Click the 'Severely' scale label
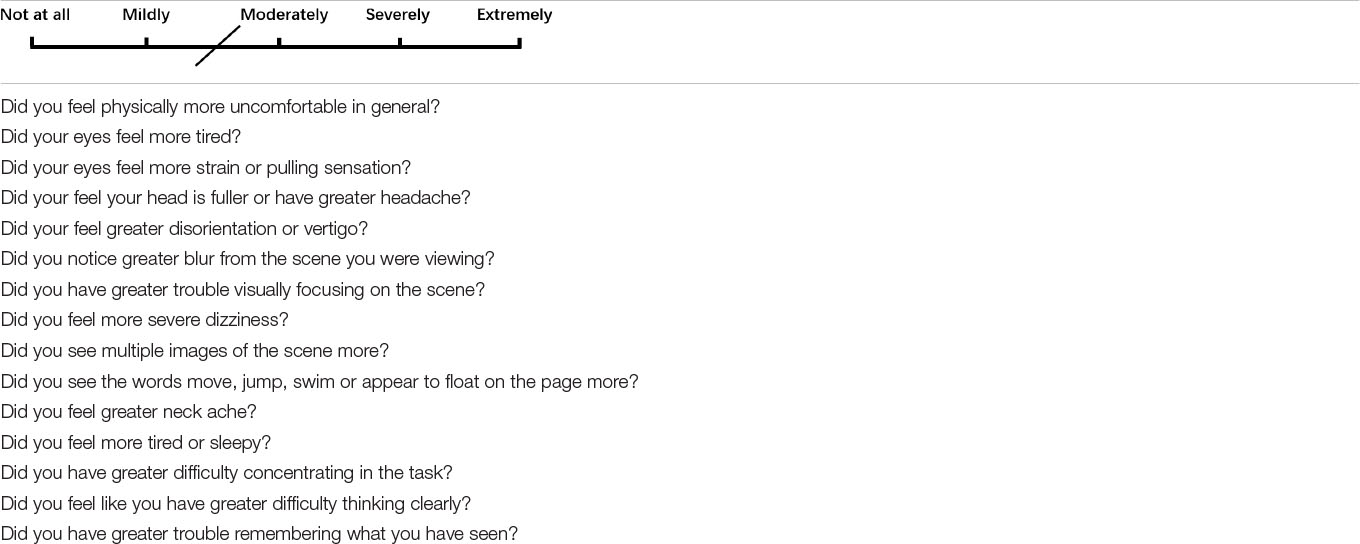The height and width of the screenshot is (544, 1360). tap(397, 15)
